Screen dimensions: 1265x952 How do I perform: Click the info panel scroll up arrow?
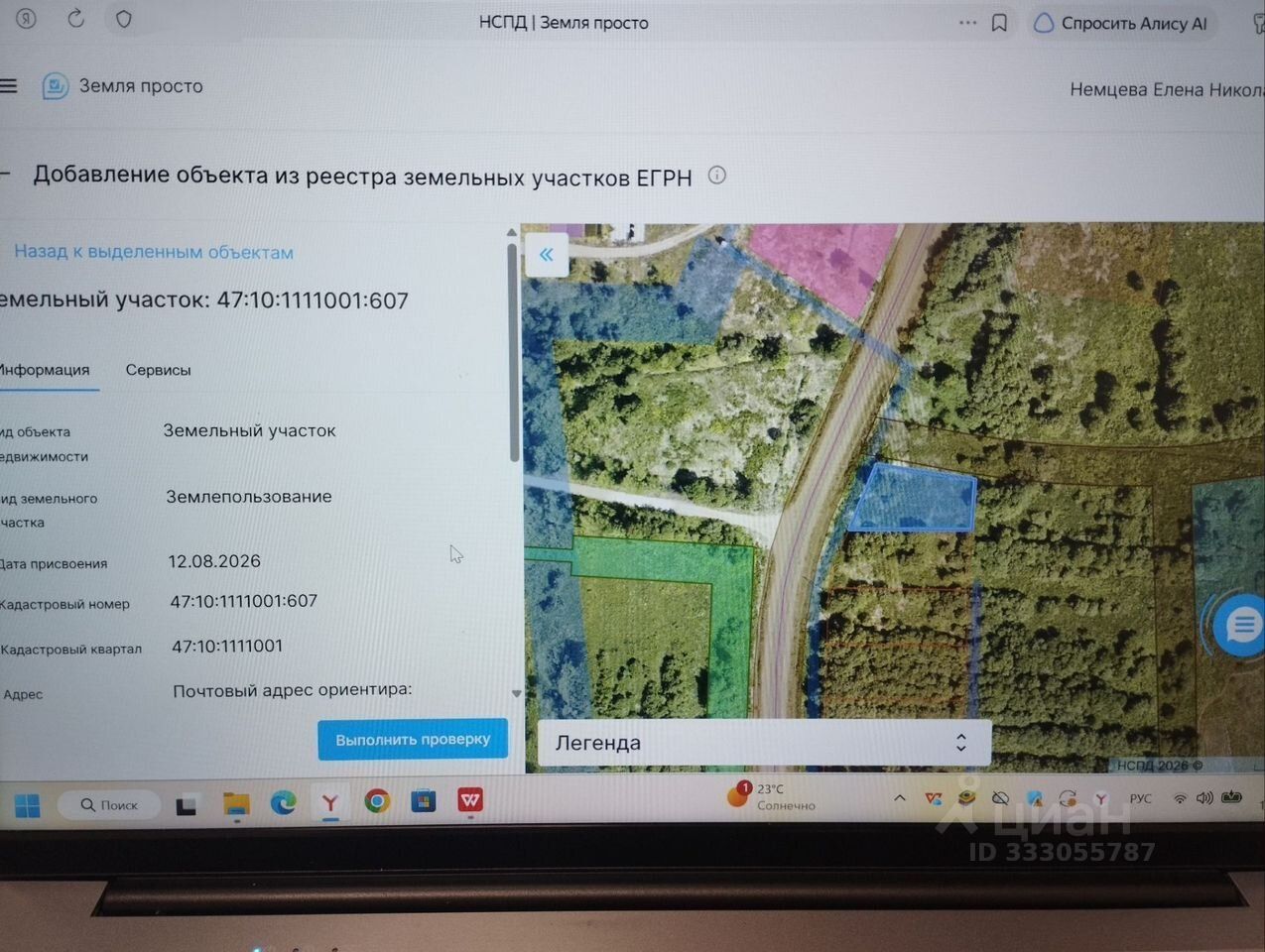(x=512, y=233)
